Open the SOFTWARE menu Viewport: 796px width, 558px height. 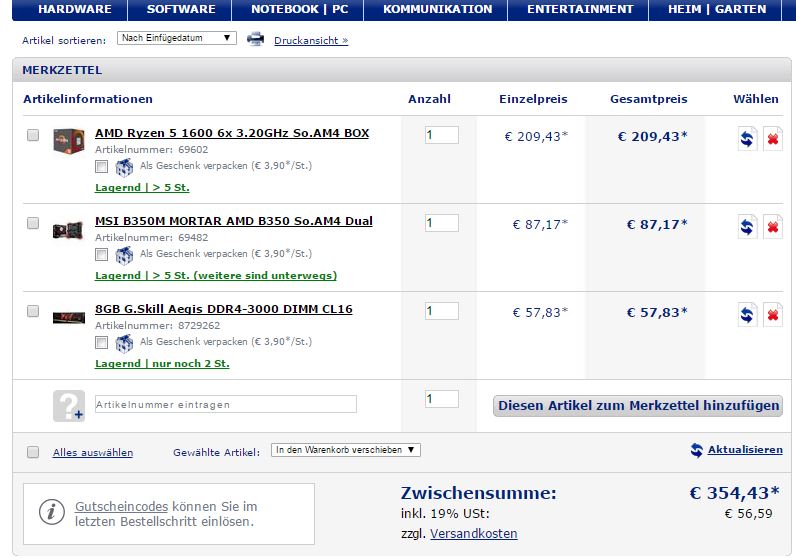[180, 10]
